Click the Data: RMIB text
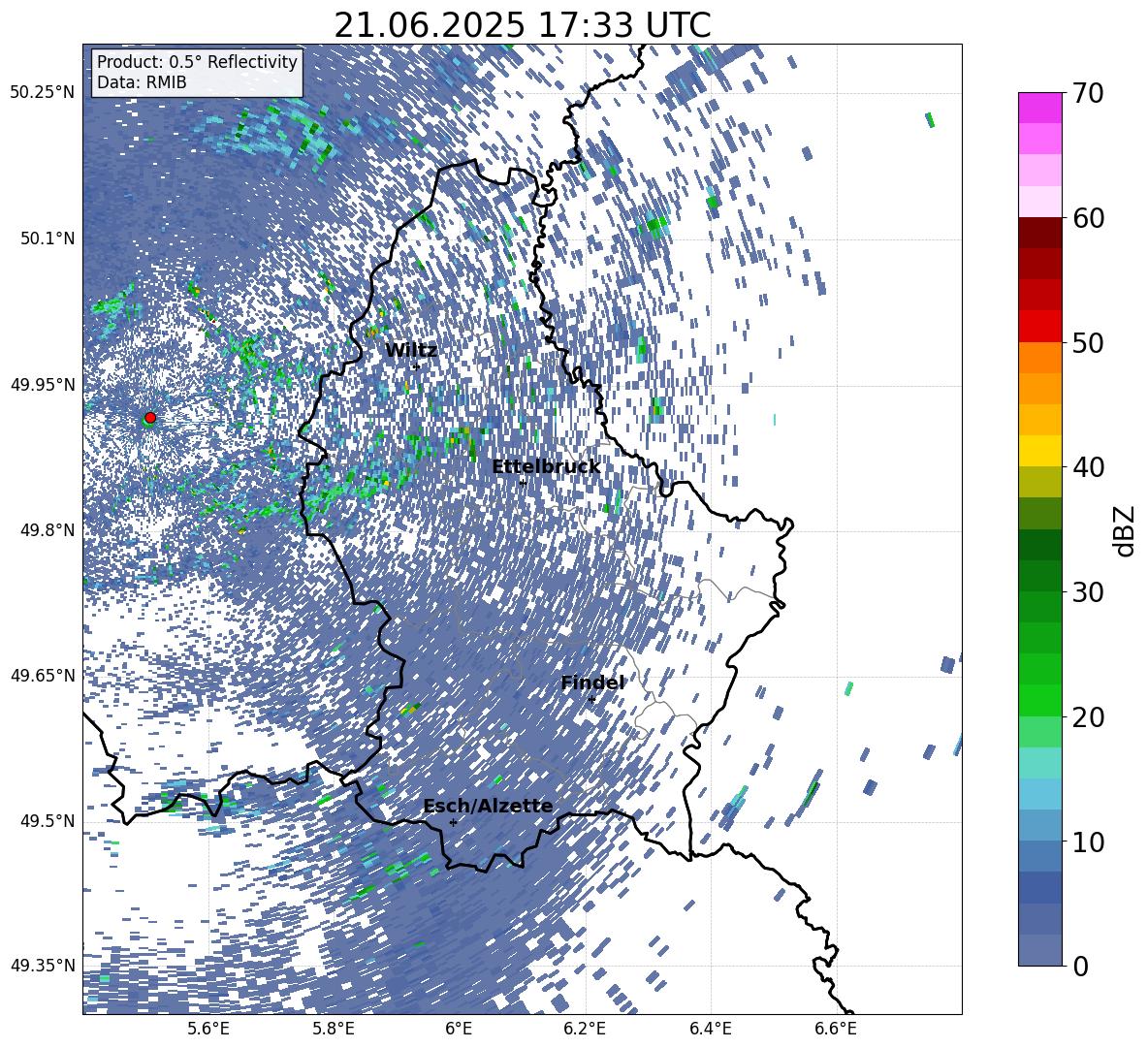The width and height of the screenshot is (1148, 1048). click(142, 82)
